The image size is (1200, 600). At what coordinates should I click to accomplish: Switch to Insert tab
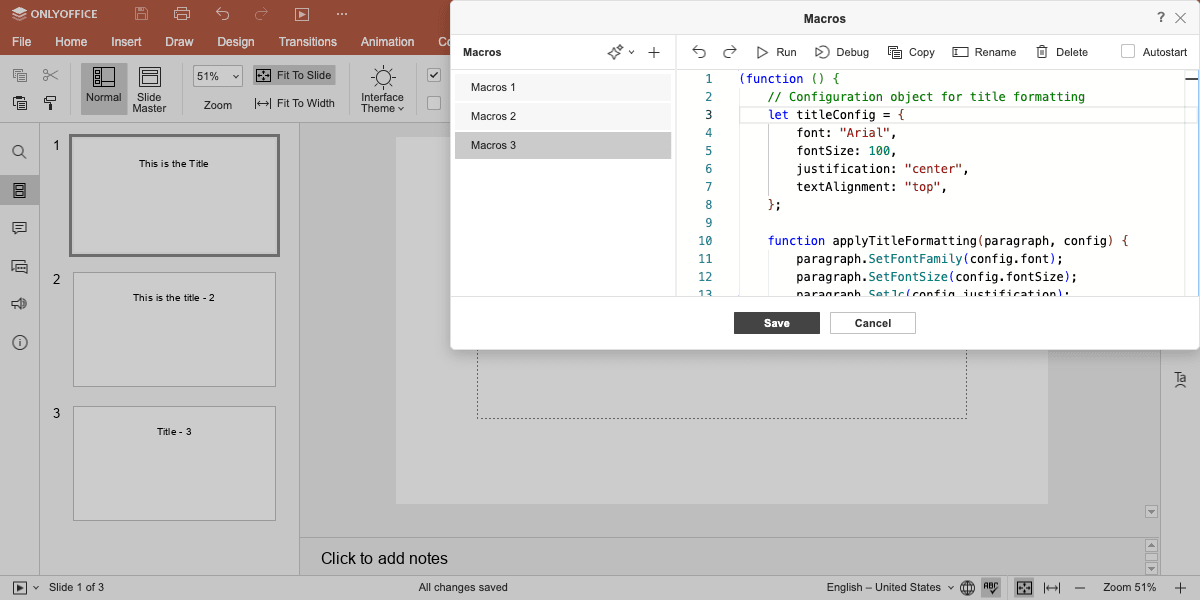(126, 42)
